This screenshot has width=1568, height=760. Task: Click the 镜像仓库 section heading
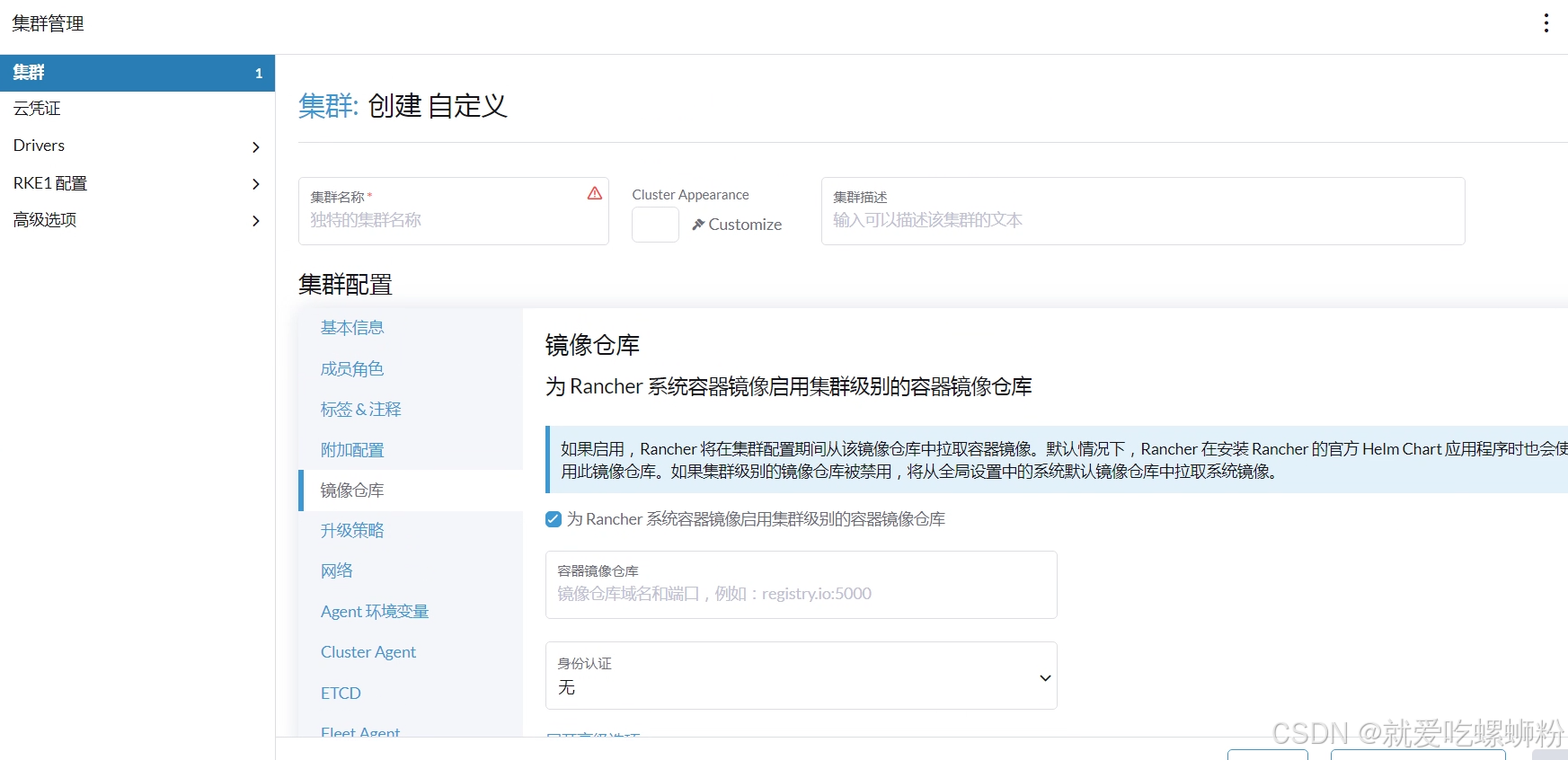tap(592, 345)
